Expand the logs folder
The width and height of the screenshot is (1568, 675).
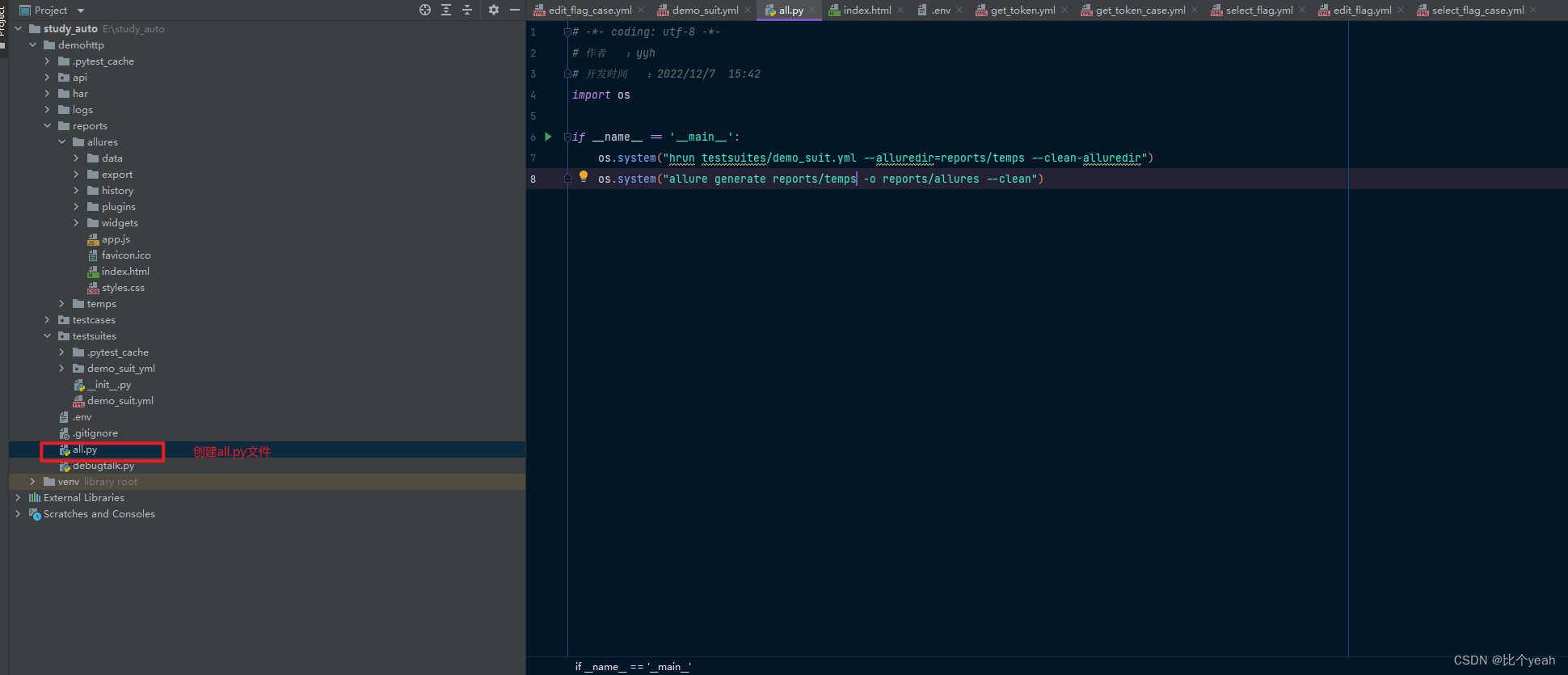[47, 109]
